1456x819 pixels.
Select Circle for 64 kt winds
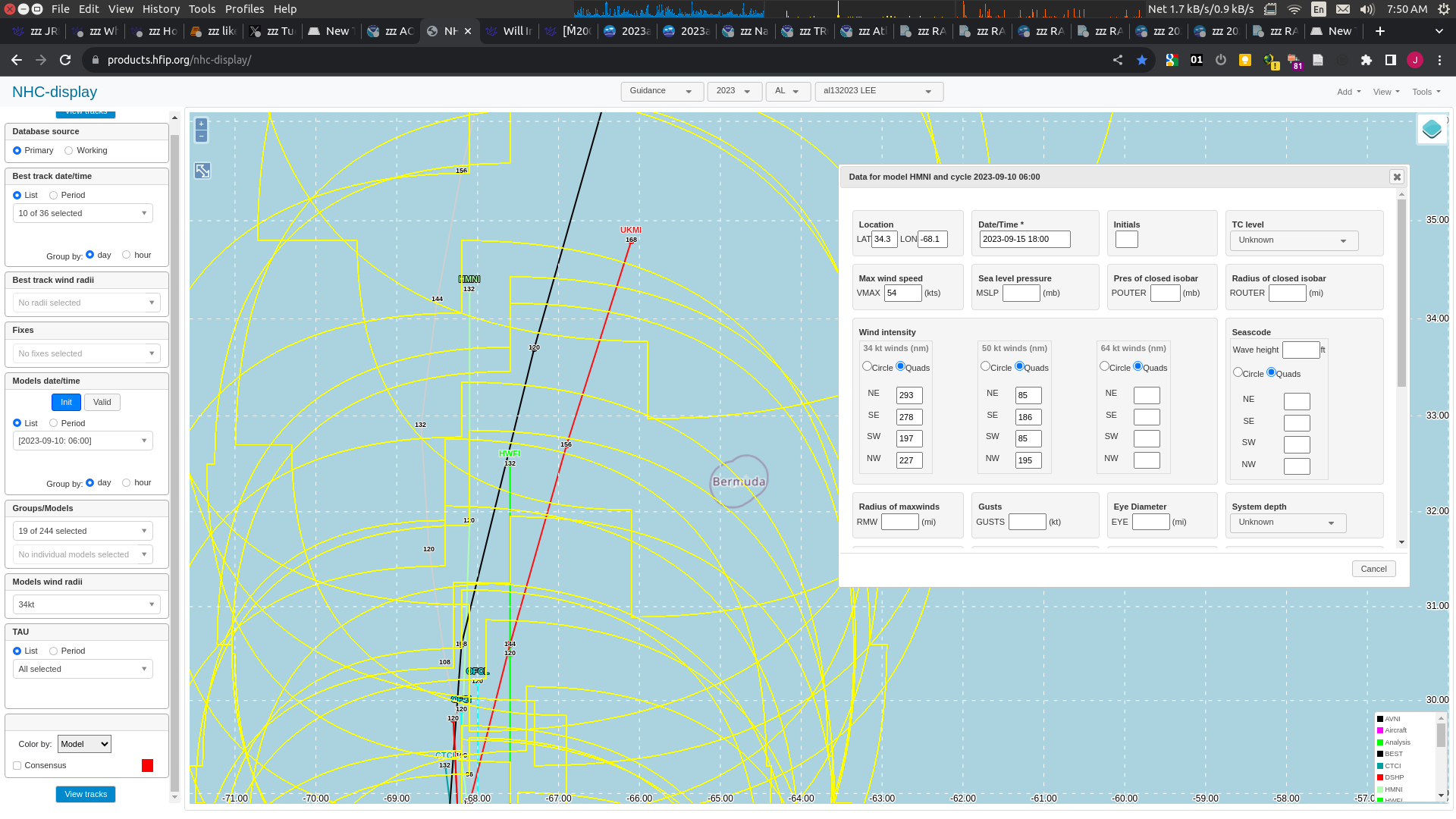[x=1104, y=366]
